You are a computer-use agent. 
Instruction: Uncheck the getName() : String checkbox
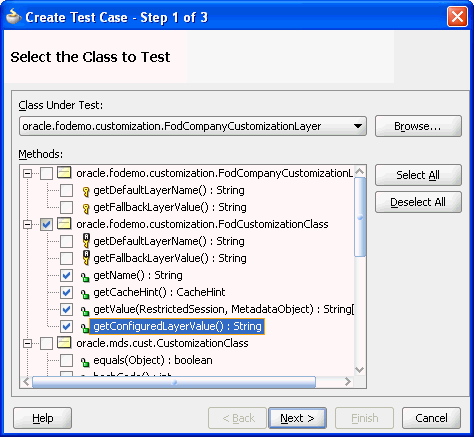pyautogui.click(x=66, y=275)
